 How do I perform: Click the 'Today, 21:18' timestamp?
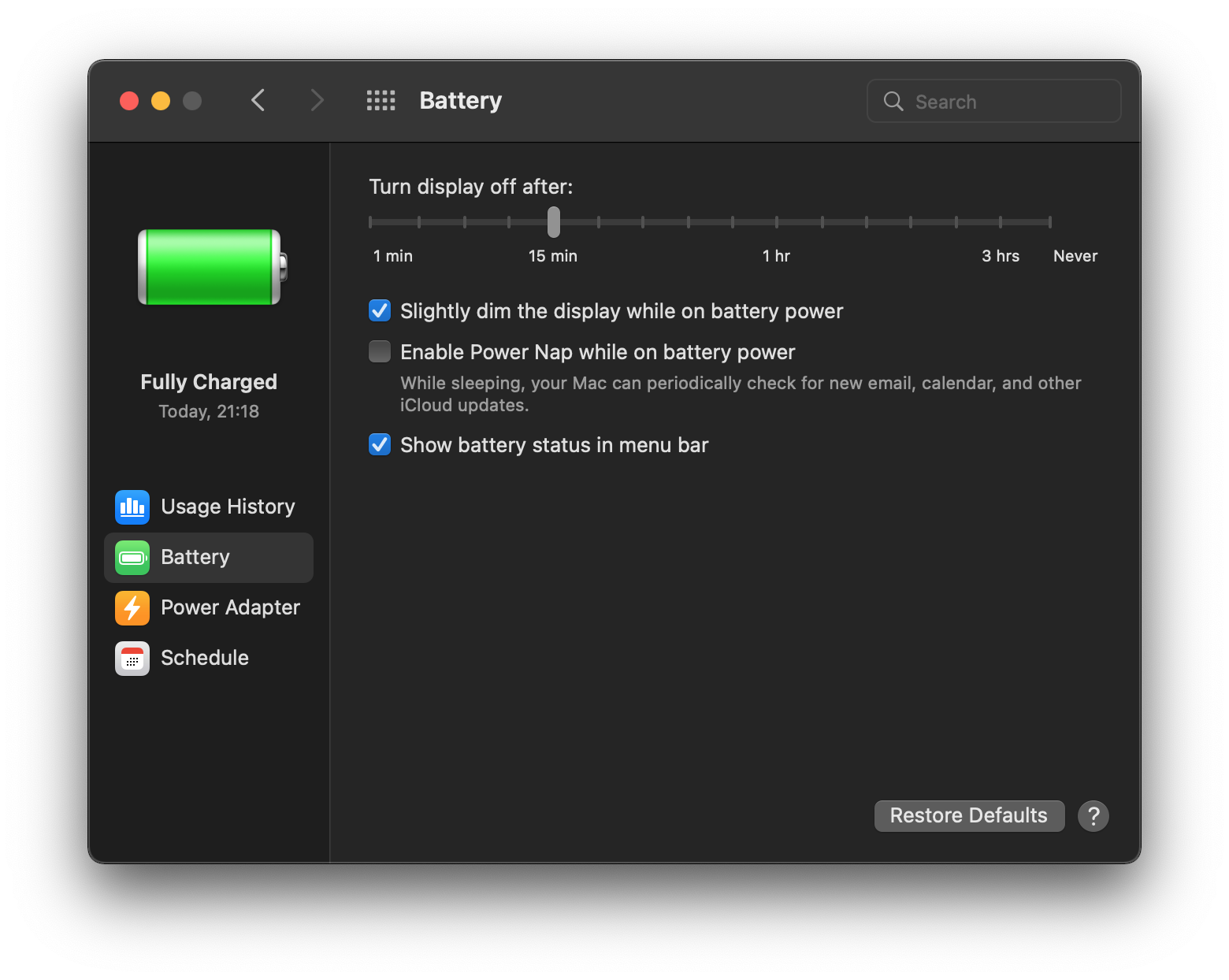pyautogui.click(x=209, y=412)
